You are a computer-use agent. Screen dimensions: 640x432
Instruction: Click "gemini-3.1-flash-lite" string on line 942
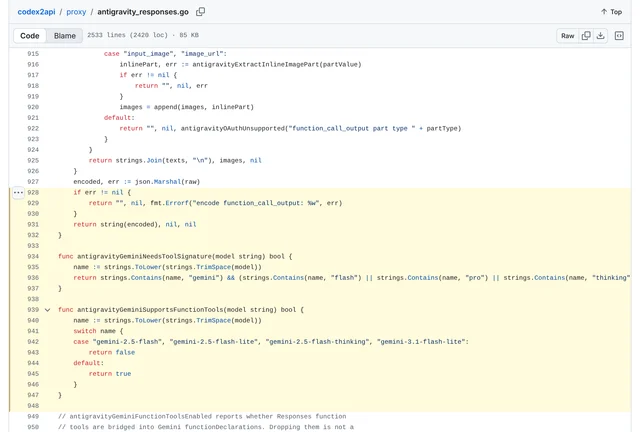click(x=421, y=342)
